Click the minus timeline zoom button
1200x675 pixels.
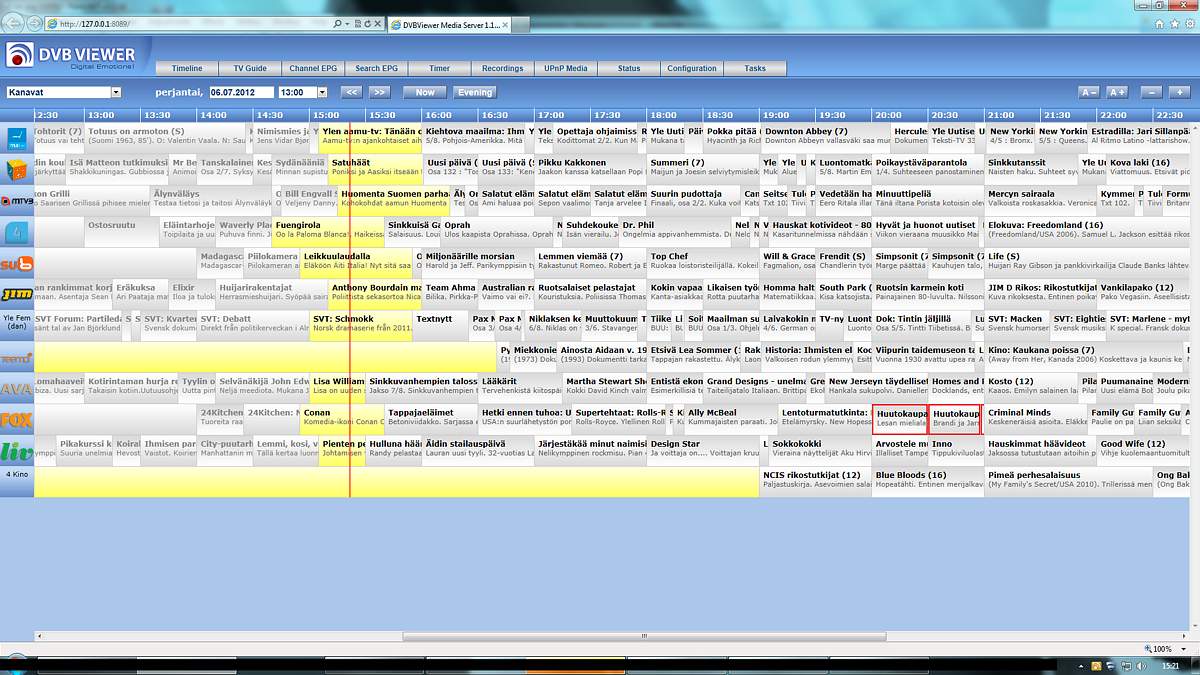[x=1153, y=92]
